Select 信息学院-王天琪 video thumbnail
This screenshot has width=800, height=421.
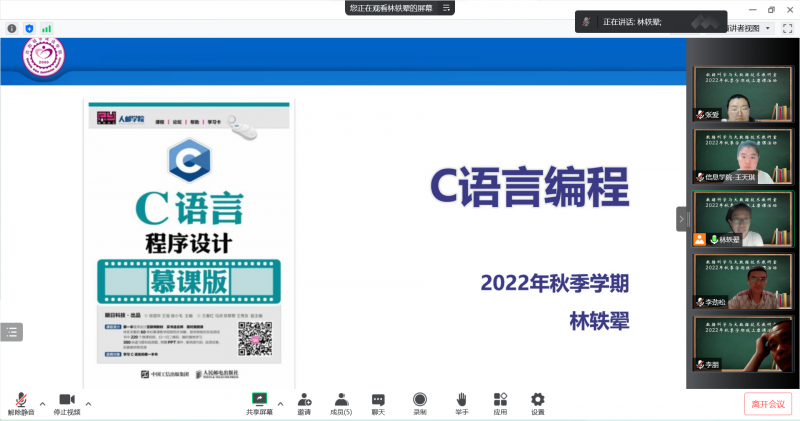click(x=740, y=156)
